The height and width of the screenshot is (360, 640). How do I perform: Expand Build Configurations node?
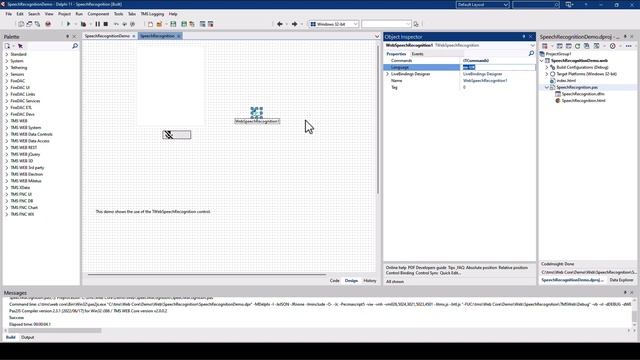[x=547, y=67]
